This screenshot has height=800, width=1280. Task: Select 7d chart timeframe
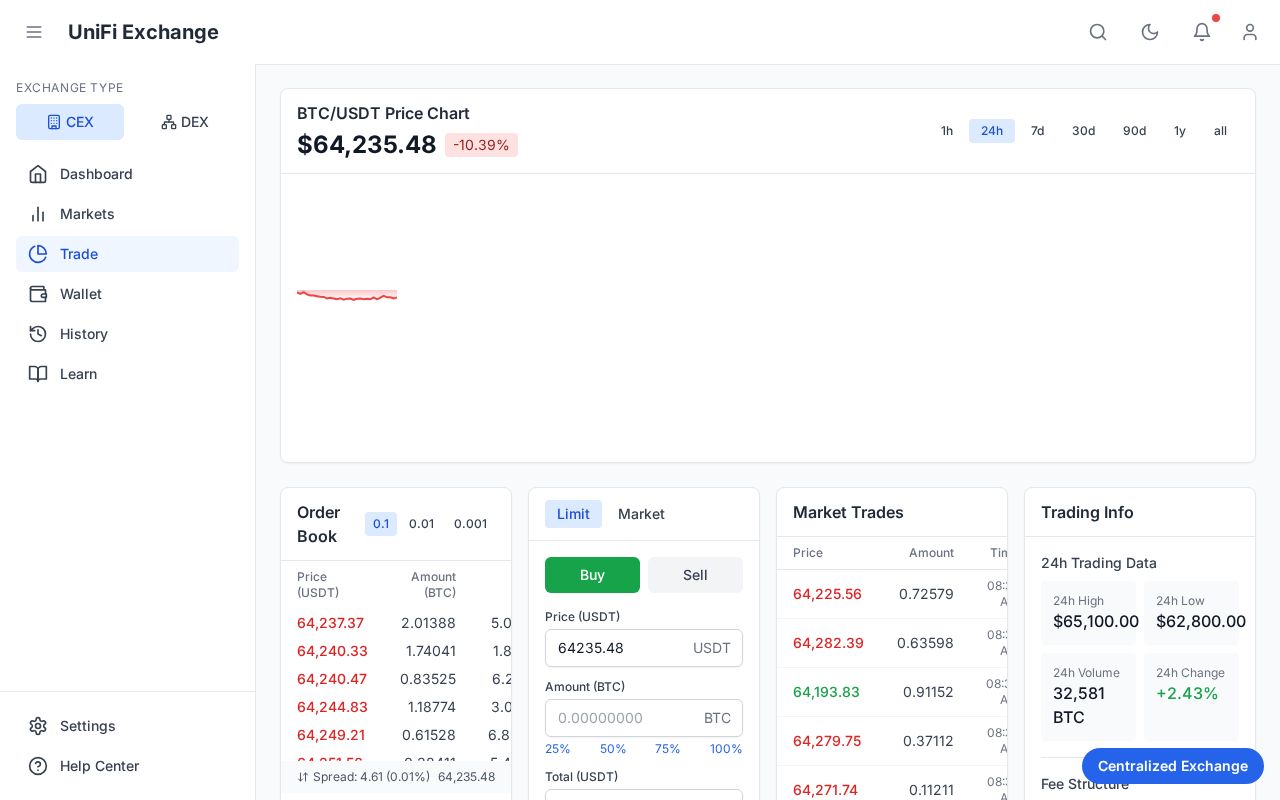[x=1038, y=131]
